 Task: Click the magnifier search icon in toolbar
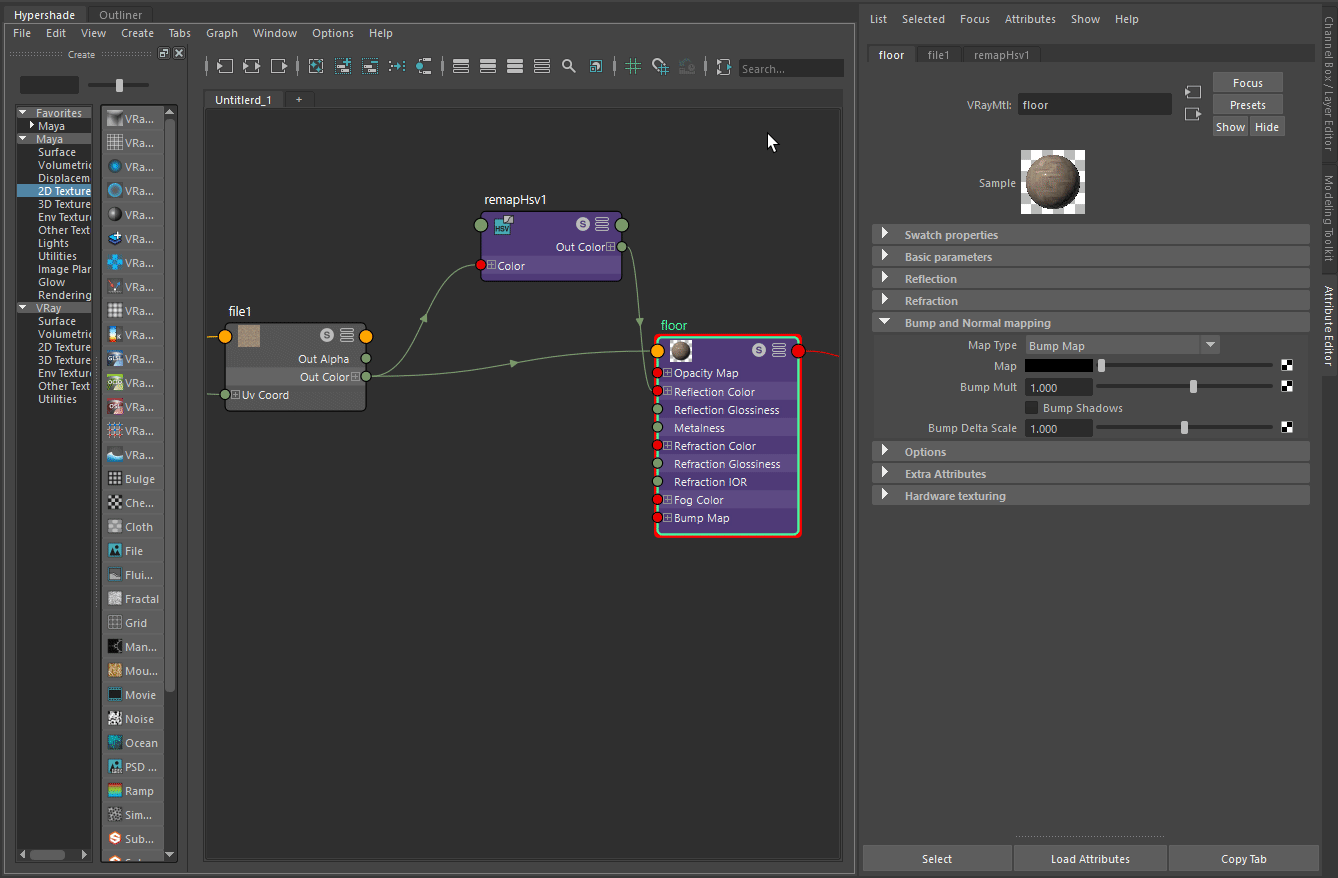coord(568,66)
